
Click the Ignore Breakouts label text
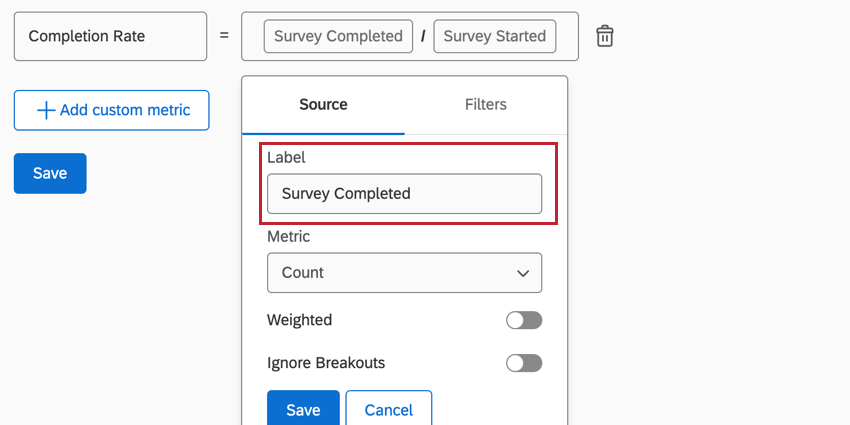click(326, 363)
